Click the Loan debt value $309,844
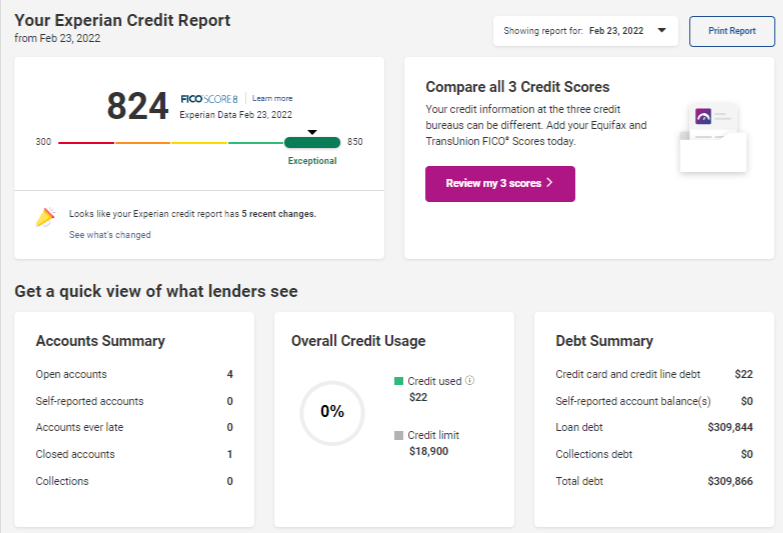783x533 pixels. [730, 427]
